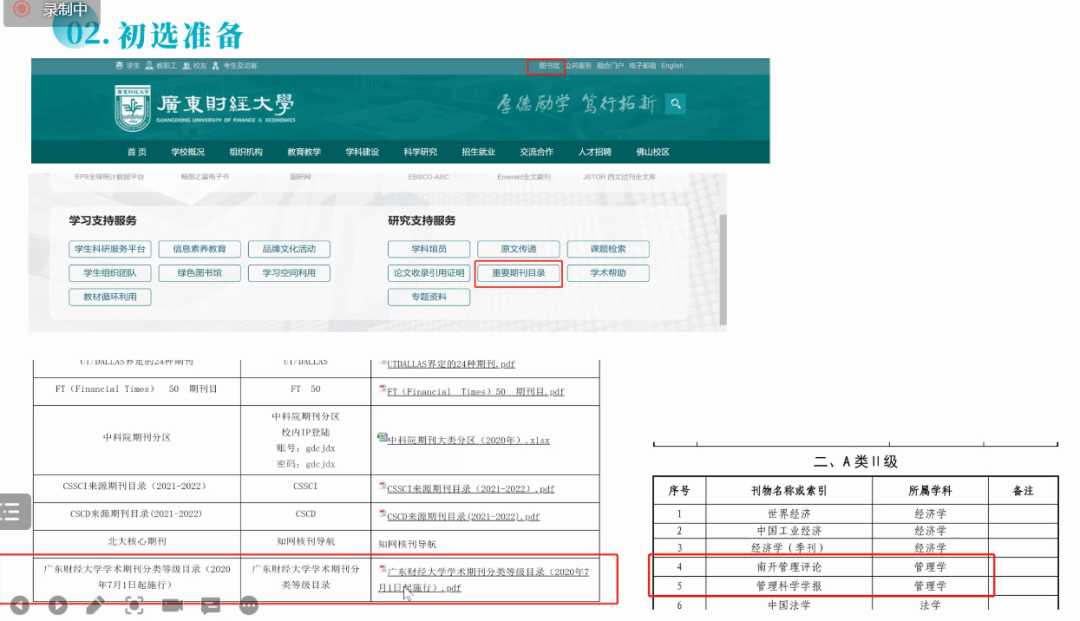Click 学科馆员 button

tap(429, 249)
